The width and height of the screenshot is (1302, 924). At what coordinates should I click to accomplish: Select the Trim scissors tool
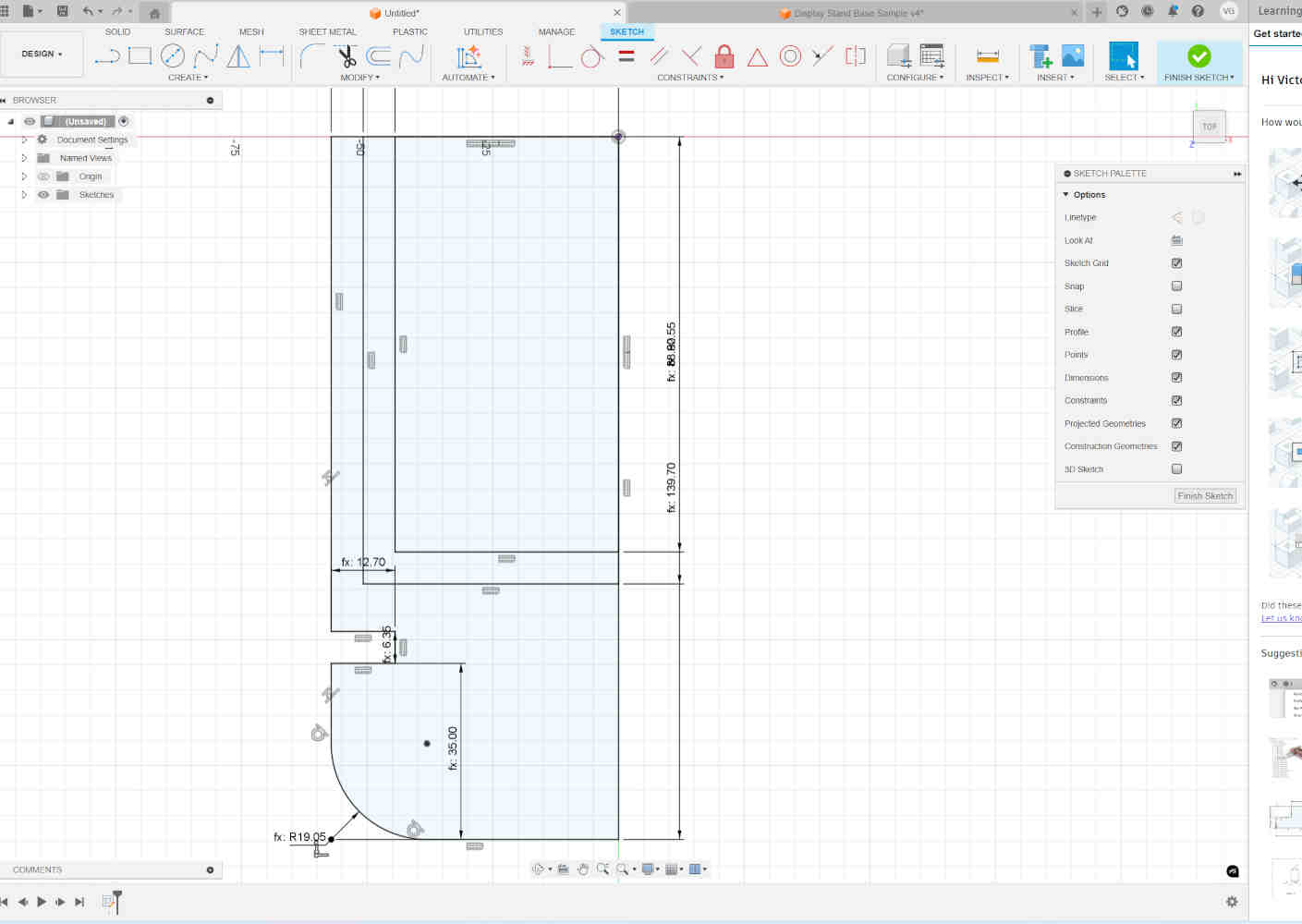tap(347, 56)
